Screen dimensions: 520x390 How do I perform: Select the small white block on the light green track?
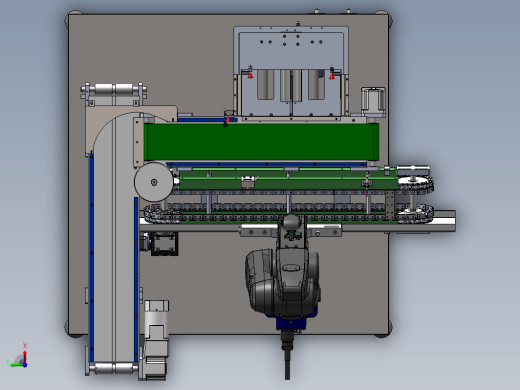click(248, 183)
